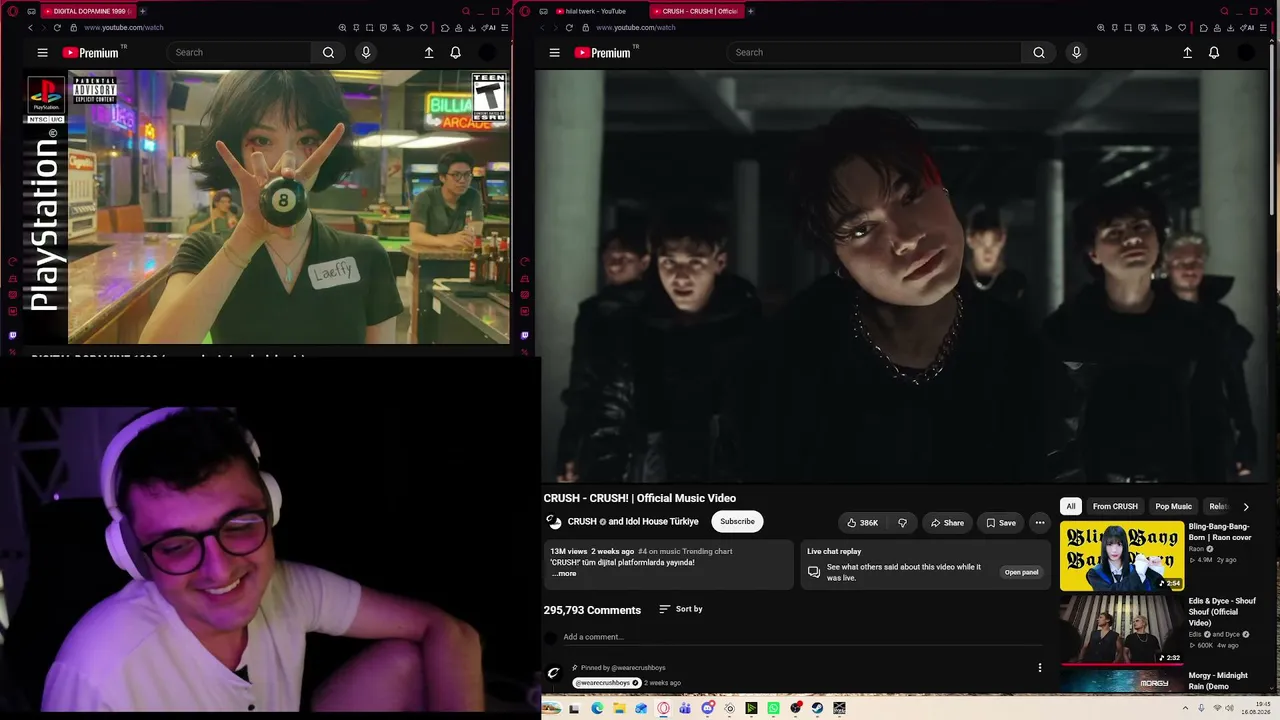Open WhatsApp from the taskbar
The height and width of the screenshot is (720, 1280).
point(773,708)
